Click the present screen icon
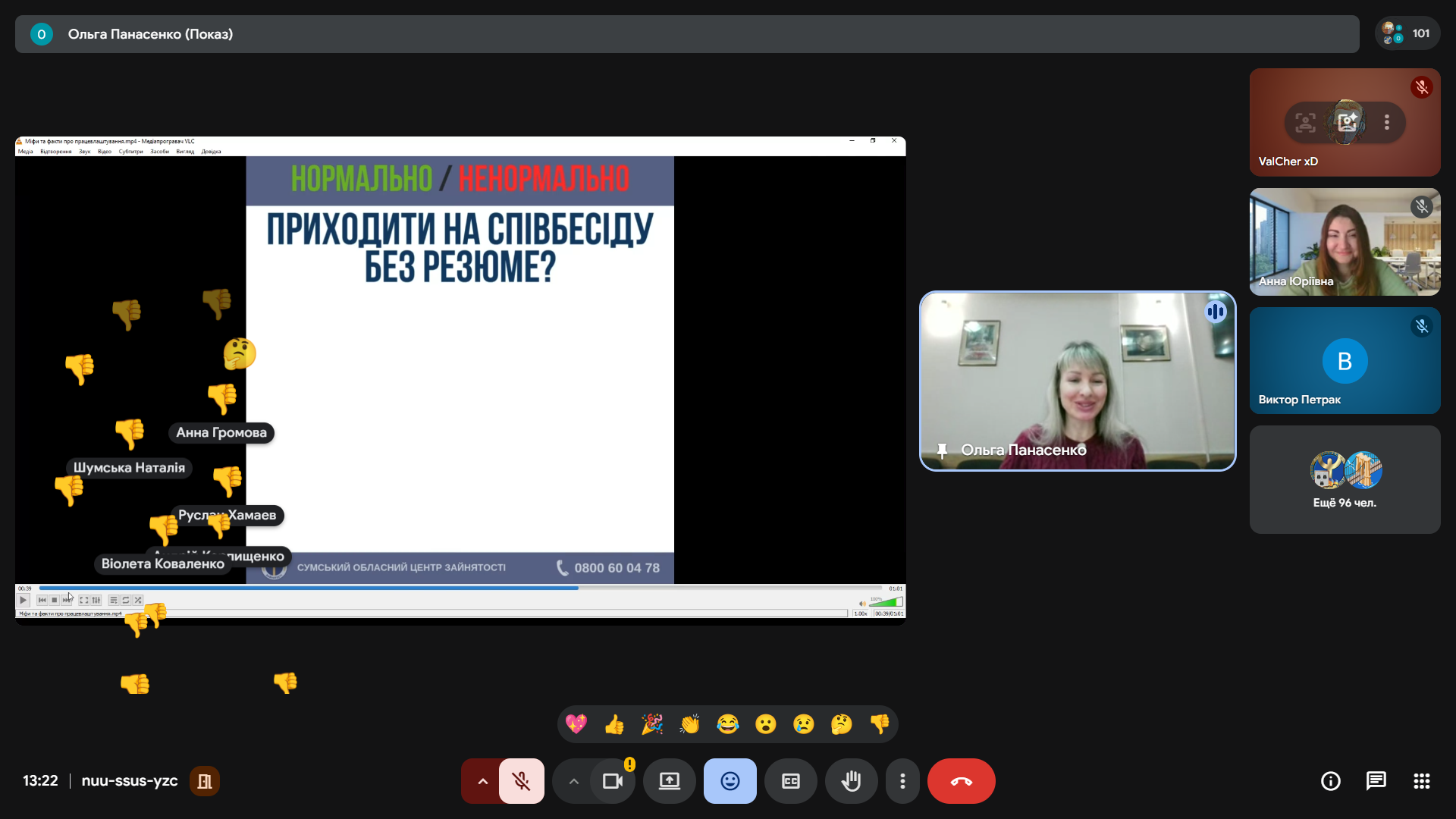This screenshot has height=819, width=1456. [669, 781]
